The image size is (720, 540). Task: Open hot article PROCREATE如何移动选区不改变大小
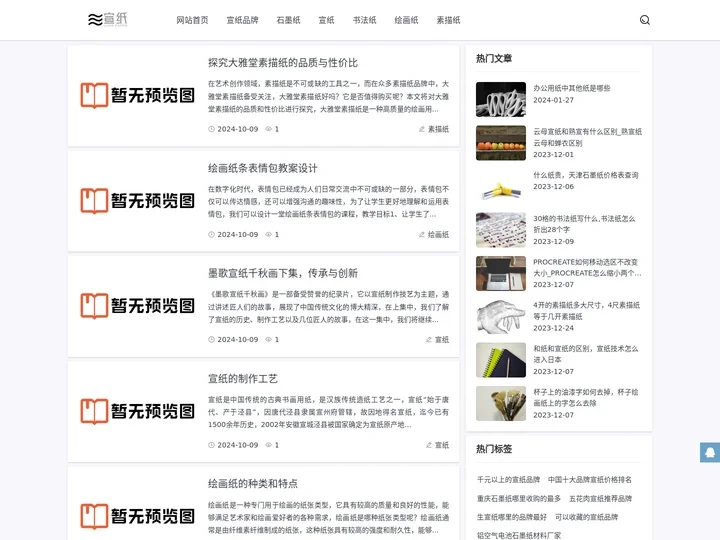point(587,267)
